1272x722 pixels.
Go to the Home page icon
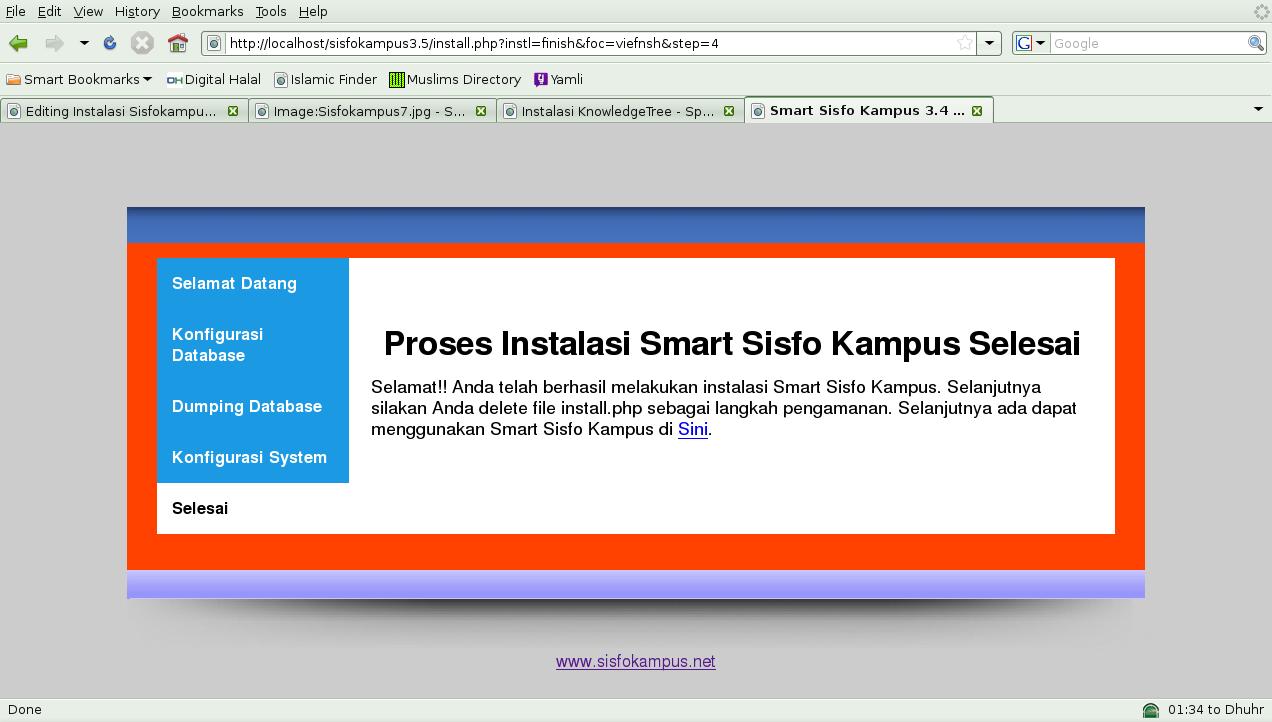point(178,43)
